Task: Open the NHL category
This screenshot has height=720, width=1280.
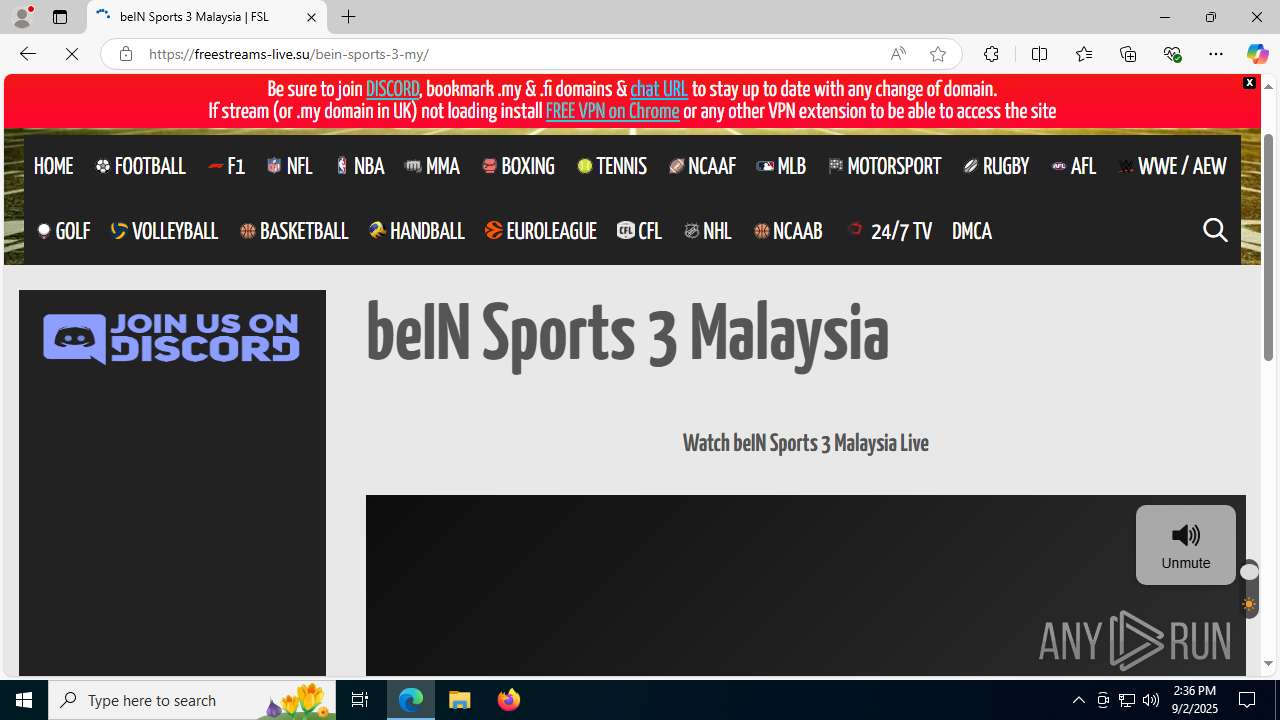Action: click(x=707, y=231)
